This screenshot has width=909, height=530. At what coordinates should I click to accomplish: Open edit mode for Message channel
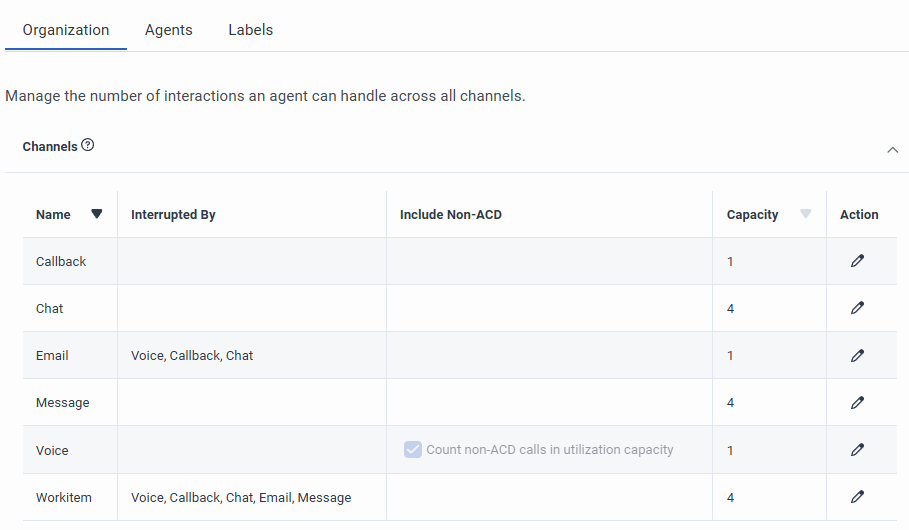pyautogui.click(x=857, y=402)
